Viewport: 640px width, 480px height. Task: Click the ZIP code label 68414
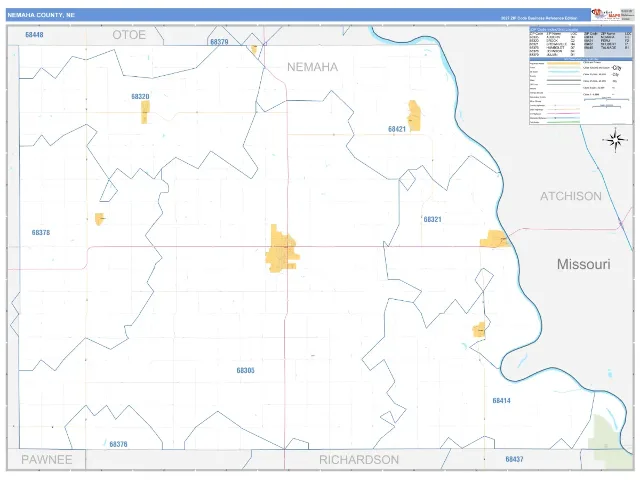pos(501,400)
